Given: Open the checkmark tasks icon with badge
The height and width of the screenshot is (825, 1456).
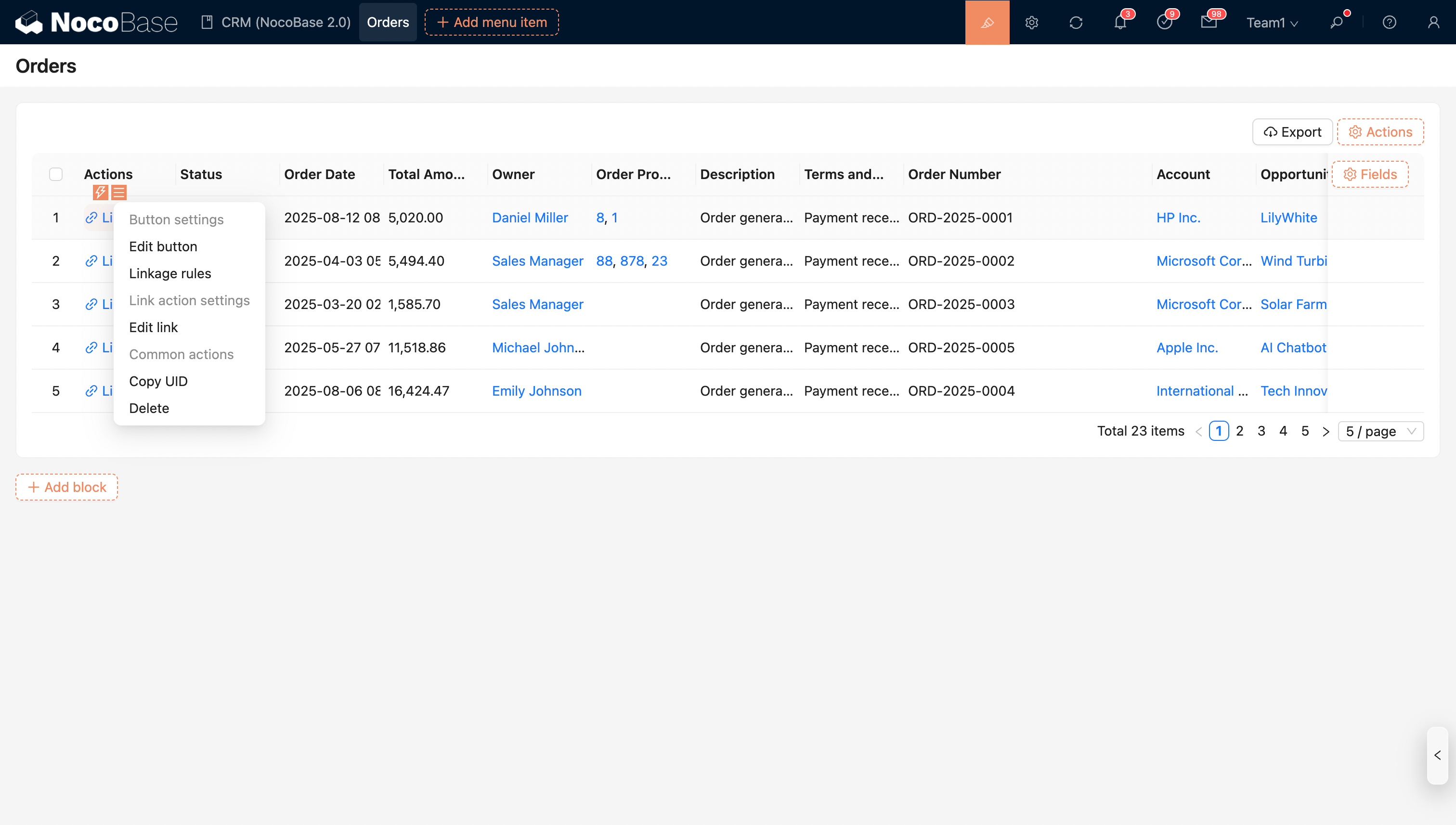Looking at the screenshot, I should (x=1164, y=23).
